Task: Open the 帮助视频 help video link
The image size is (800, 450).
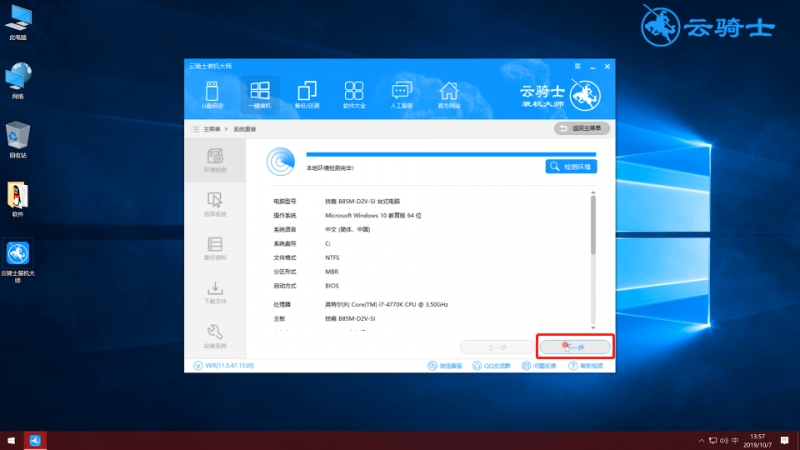Action: point(586,366)
